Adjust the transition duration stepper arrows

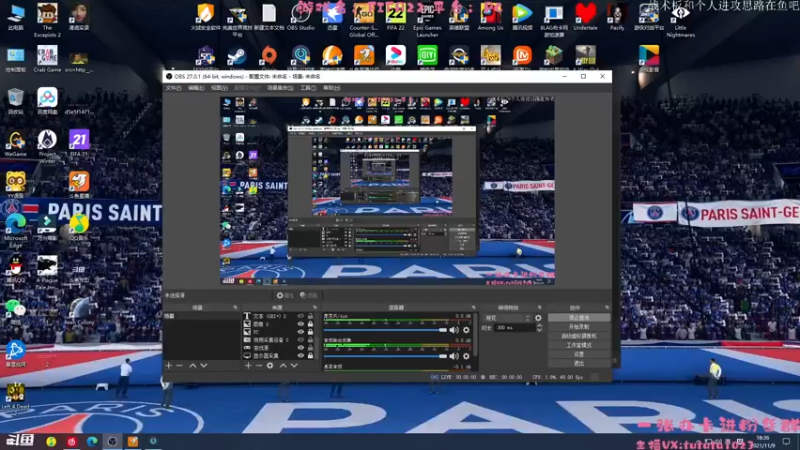[x=539, y=328]
